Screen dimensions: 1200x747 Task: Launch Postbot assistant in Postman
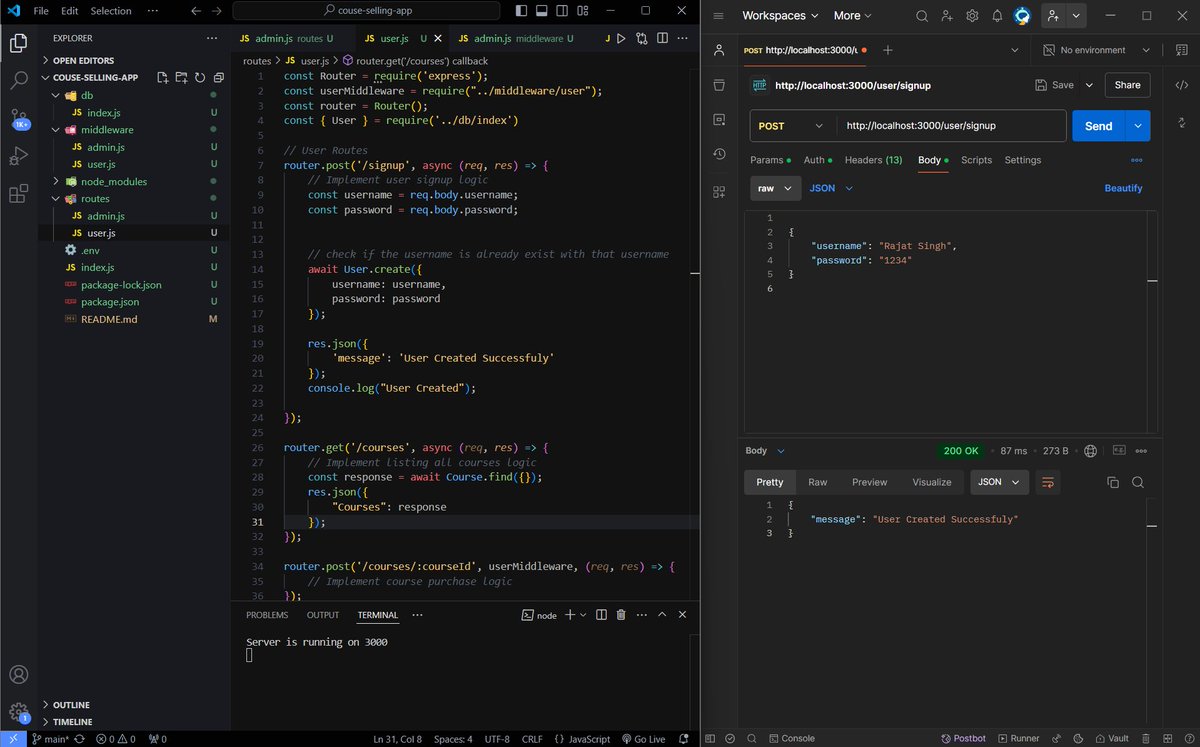[x=963, y=738]
